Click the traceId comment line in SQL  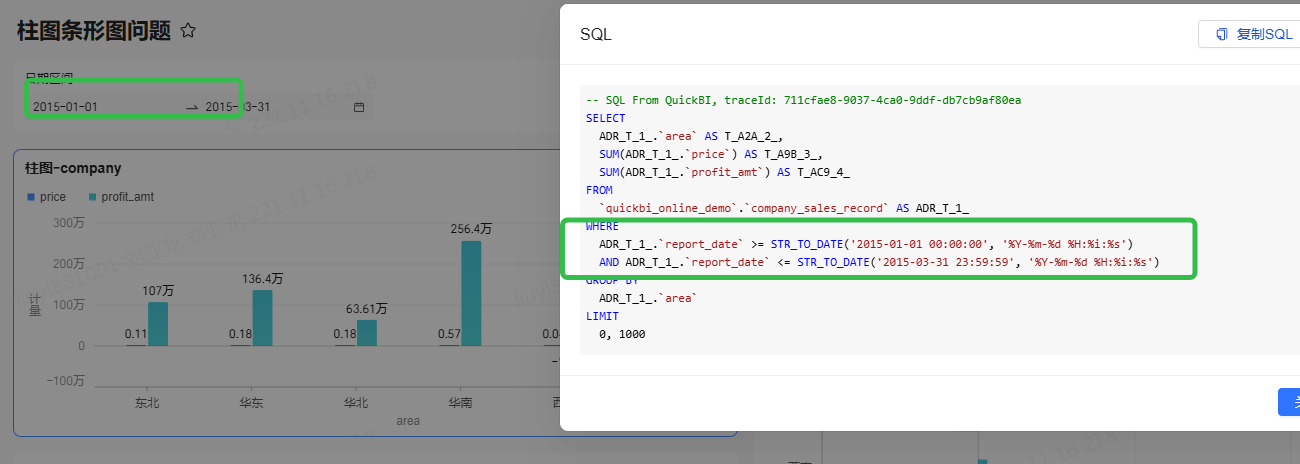point(803,100)
